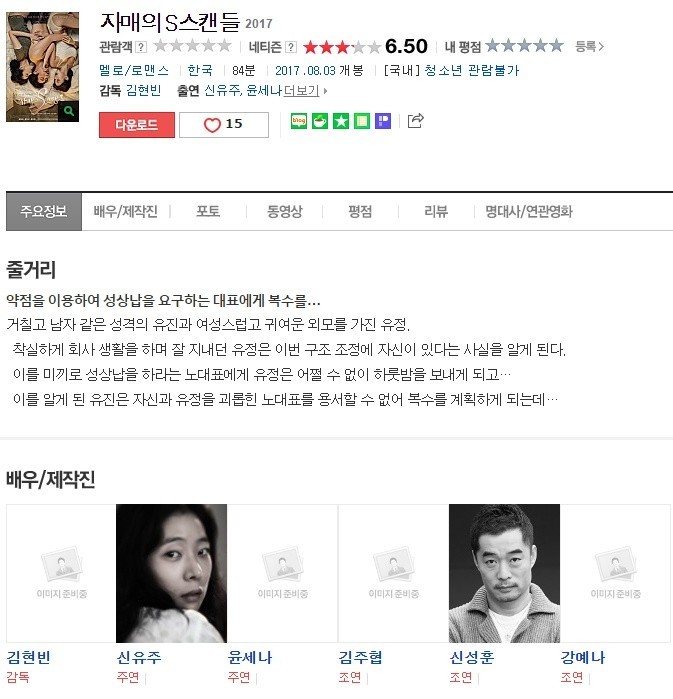Share to Naver blog icon
Screen dimensions: 673x699
pos(299,121)
